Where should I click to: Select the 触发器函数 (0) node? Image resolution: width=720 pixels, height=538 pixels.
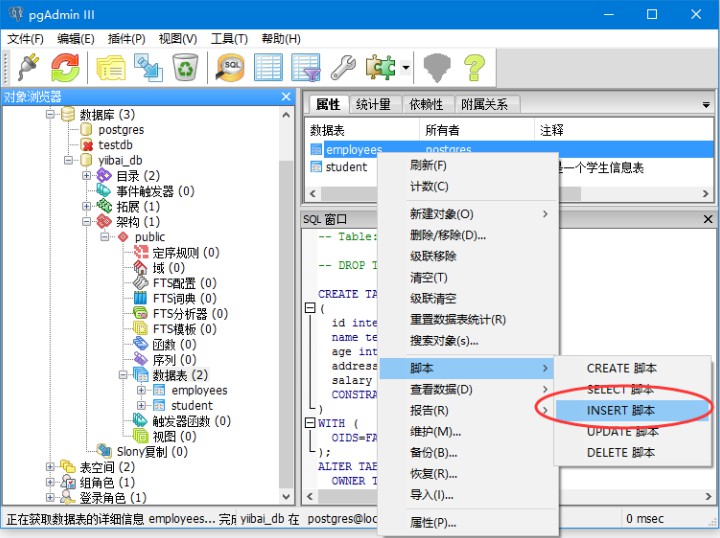coord(191,421)
